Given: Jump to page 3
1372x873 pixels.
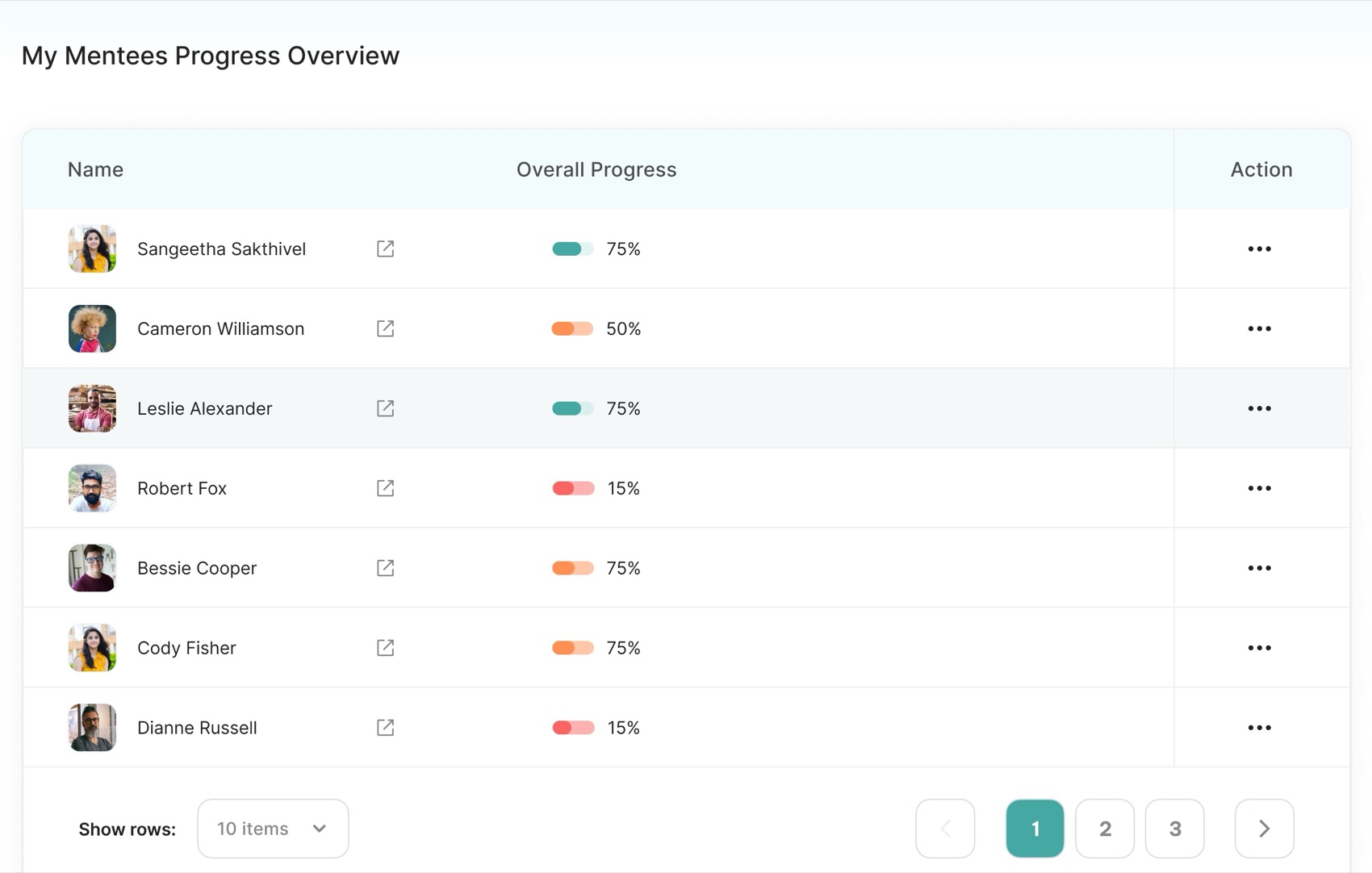Looking at the screenshot, I should (x=1175, y=829).
